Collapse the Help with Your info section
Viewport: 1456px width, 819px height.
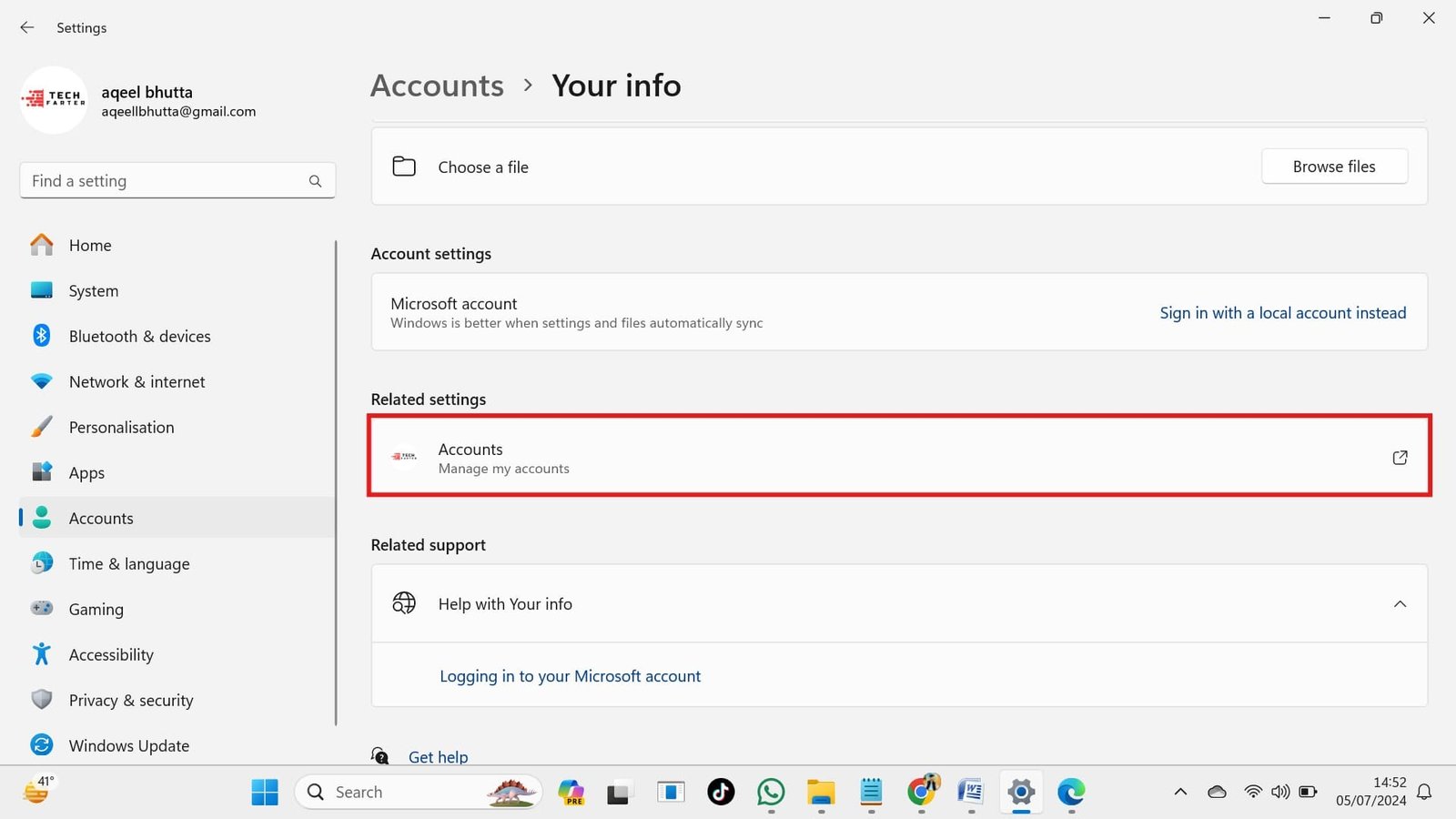click(x=1400, y=604)
